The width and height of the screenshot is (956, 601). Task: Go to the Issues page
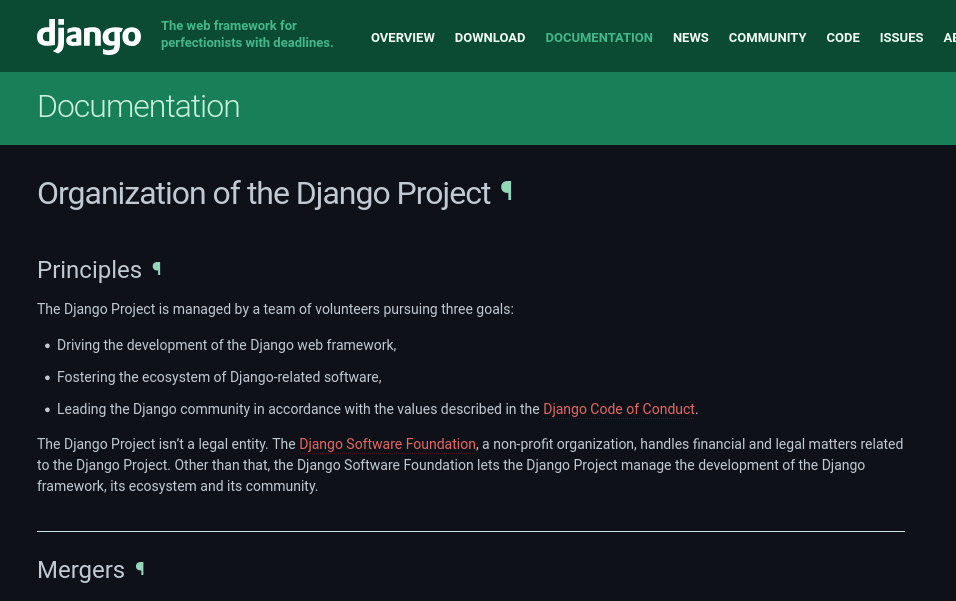click(901, 38)
